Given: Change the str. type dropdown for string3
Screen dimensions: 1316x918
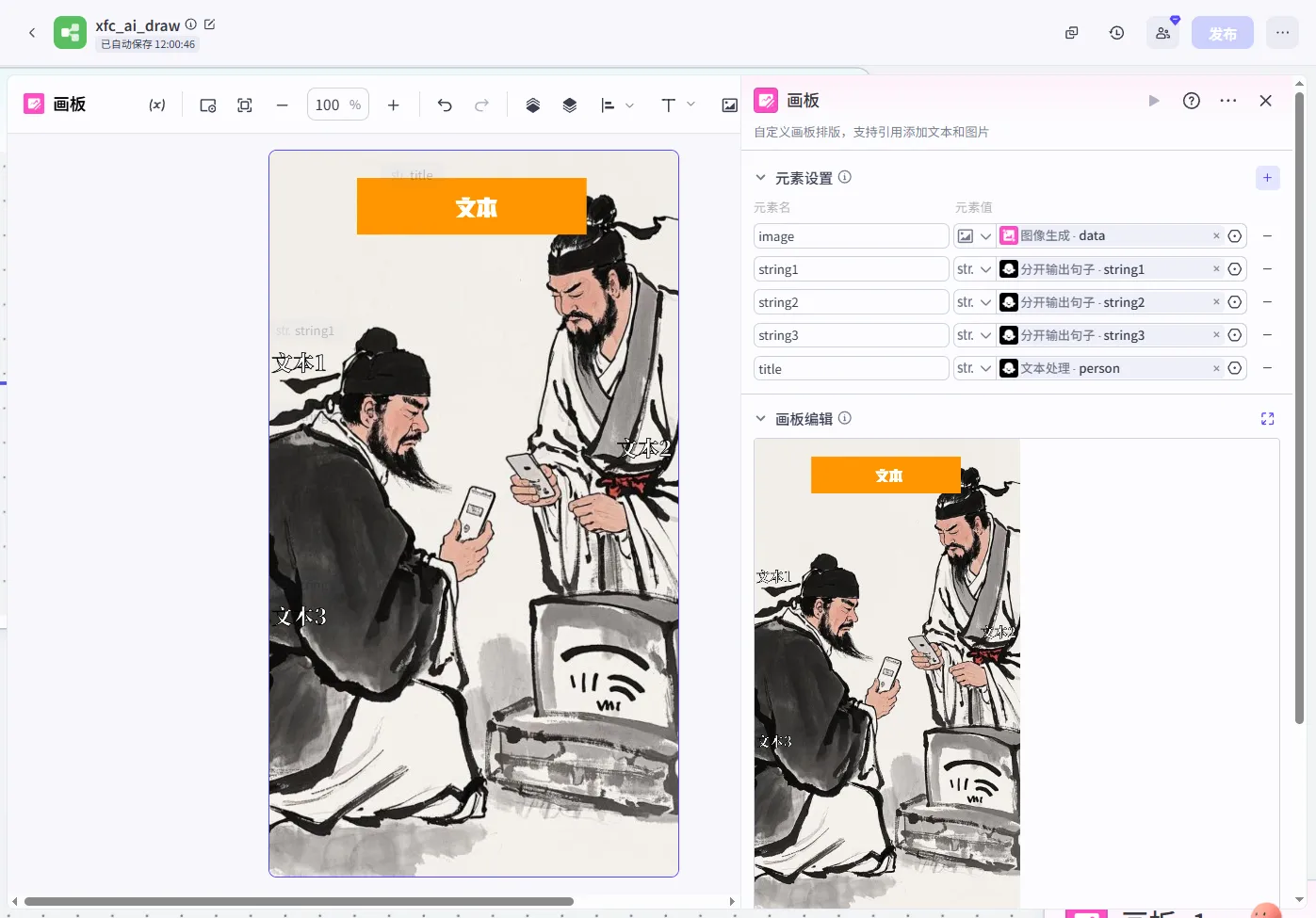Looking at the screenshot, I should (x=974, y=335).
